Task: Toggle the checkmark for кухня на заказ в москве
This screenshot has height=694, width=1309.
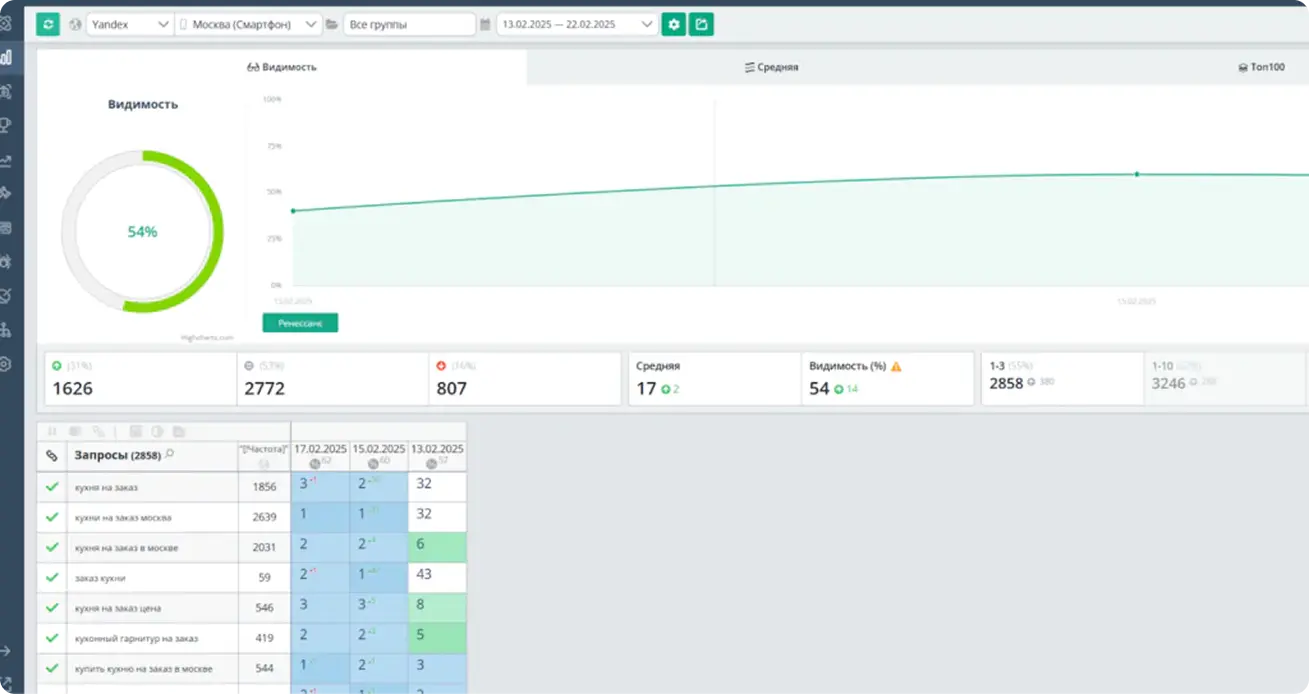Action: tap(52, 548)
